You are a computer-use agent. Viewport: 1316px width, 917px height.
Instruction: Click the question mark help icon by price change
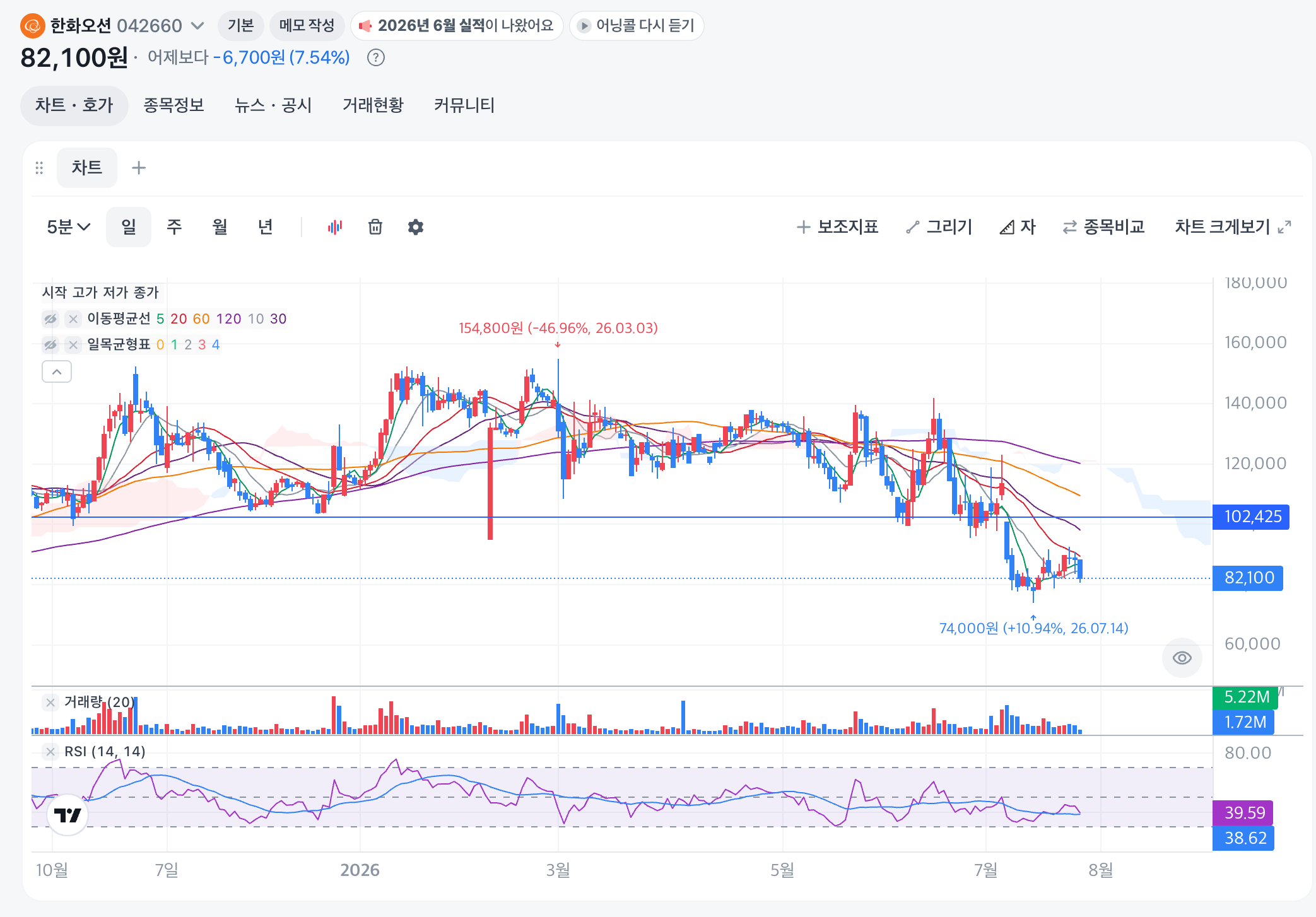coord(376,58)
